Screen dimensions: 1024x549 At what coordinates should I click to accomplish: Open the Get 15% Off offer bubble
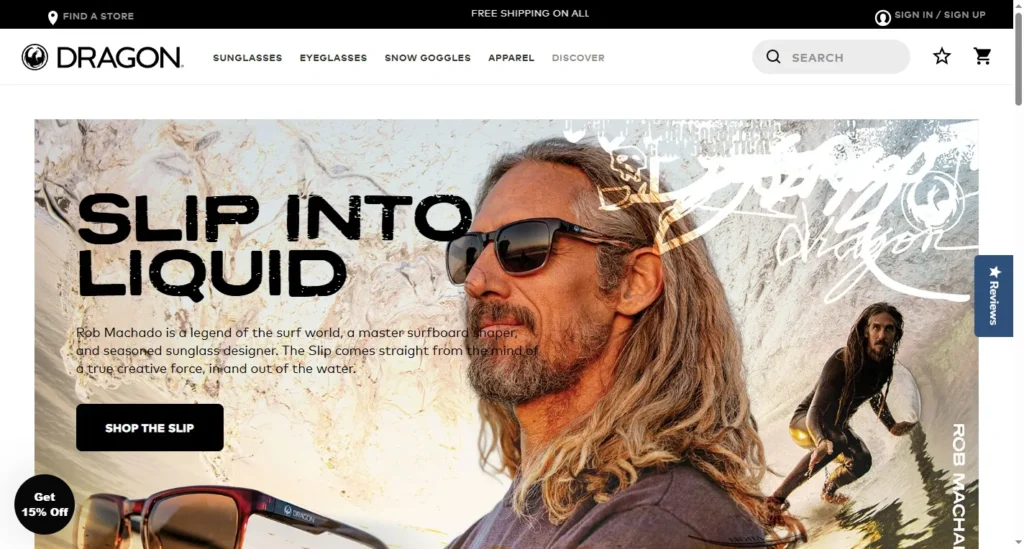(x=44, y=505)
